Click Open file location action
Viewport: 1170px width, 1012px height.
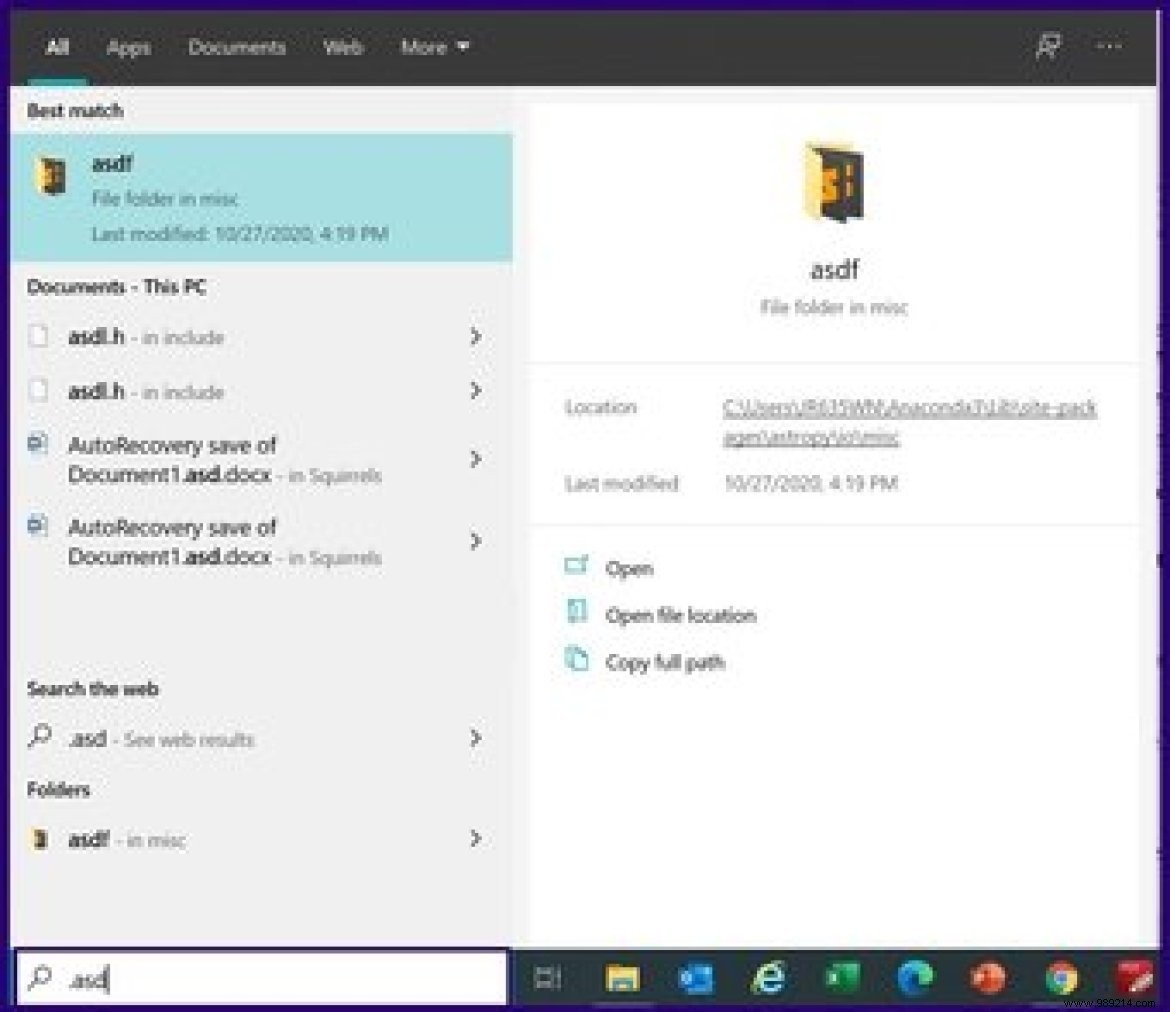pos(680,615)
